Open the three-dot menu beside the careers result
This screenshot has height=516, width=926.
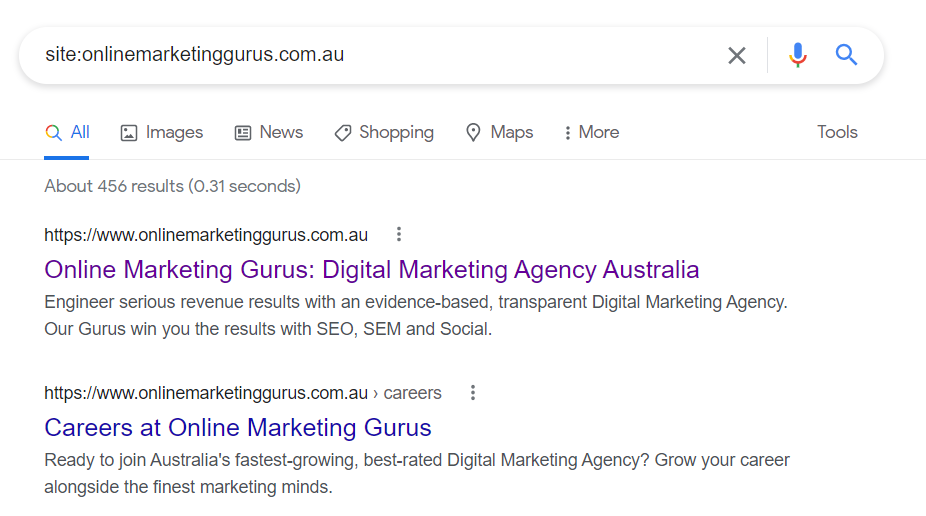coord(472,393)
